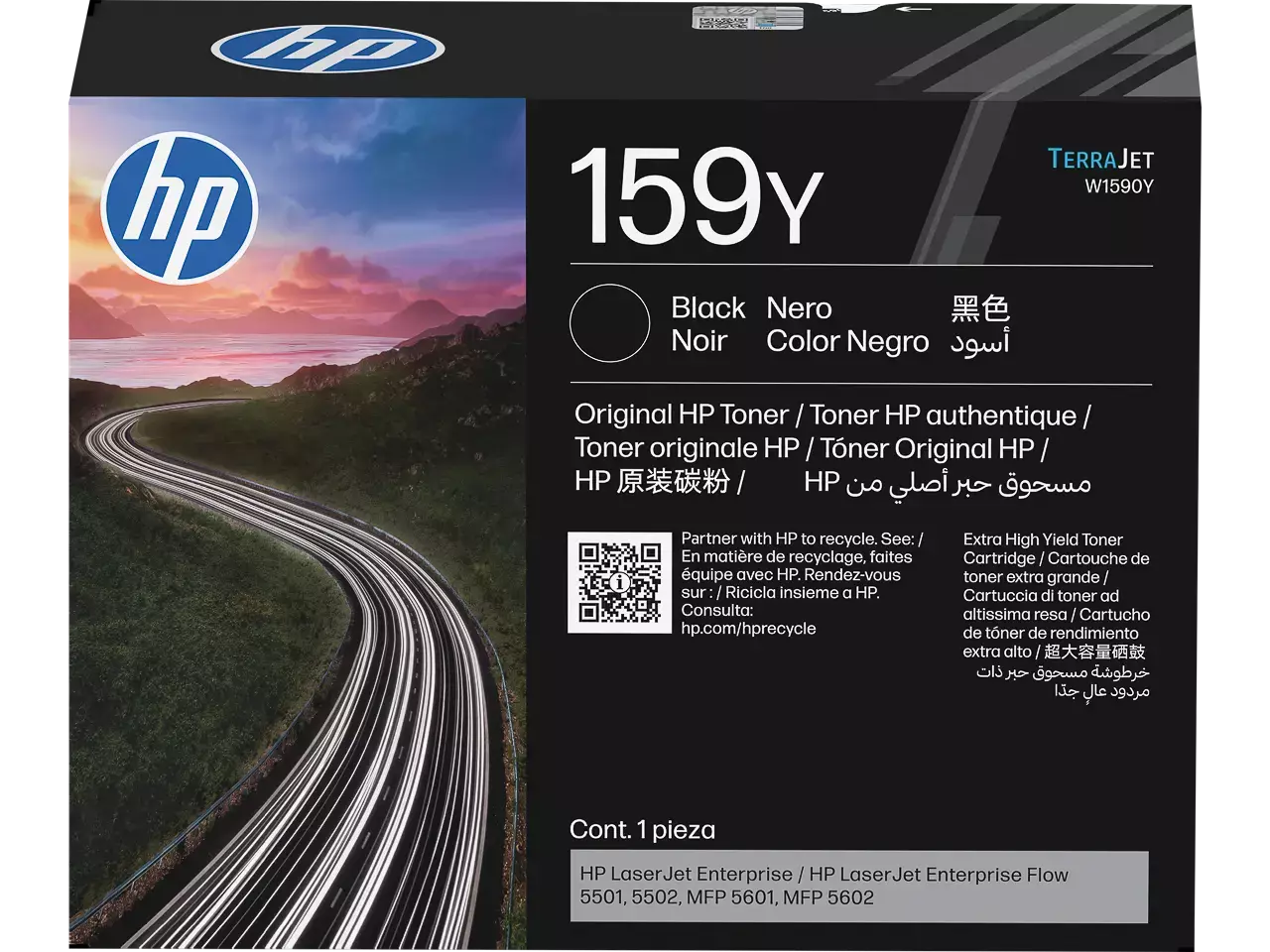Click the 'Ricicla insieme a HP' text
The height and width of the screenshot is (952, 1270).
tap(802, 593)
